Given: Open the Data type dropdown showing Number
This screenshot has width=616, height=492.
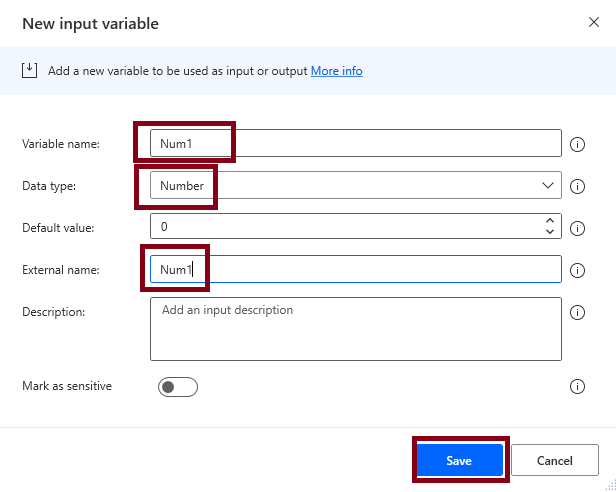Looking at the screenshot, I should coord(355,186).
